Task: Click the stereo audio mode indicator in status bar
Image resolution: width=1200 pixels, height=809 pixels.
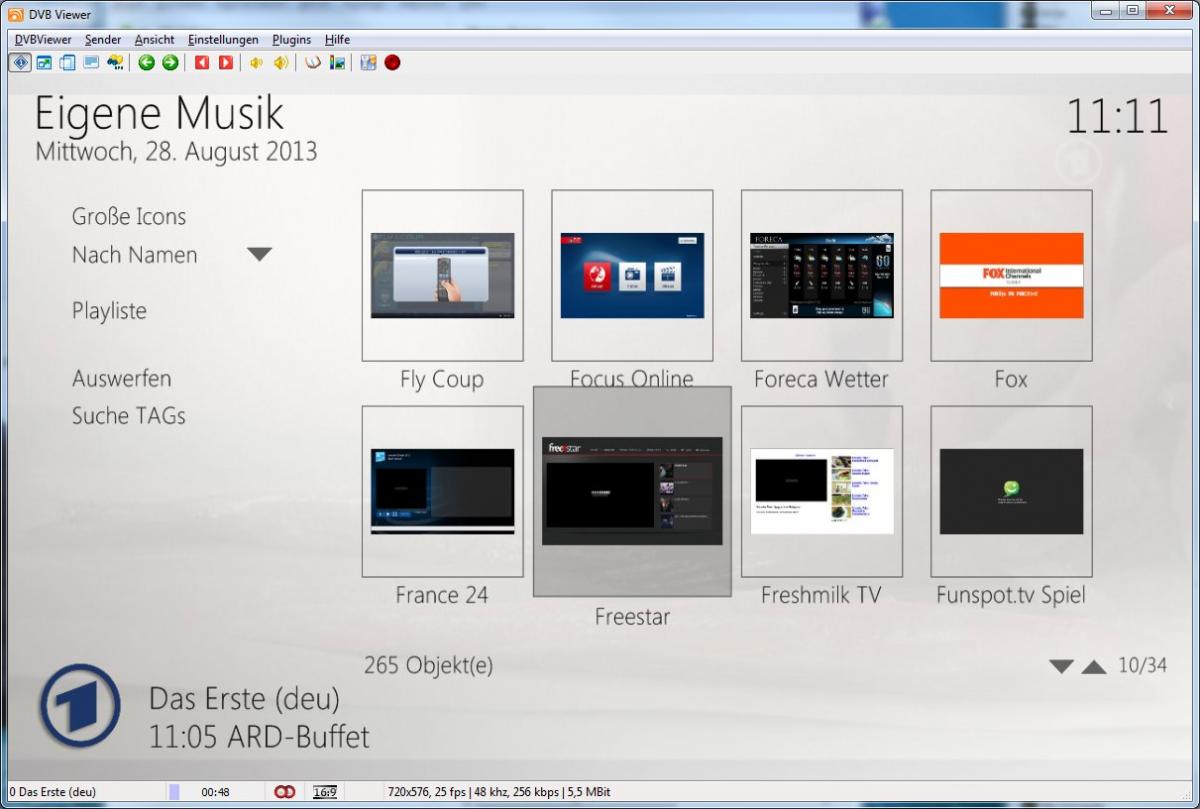Action: pos(285,792)
